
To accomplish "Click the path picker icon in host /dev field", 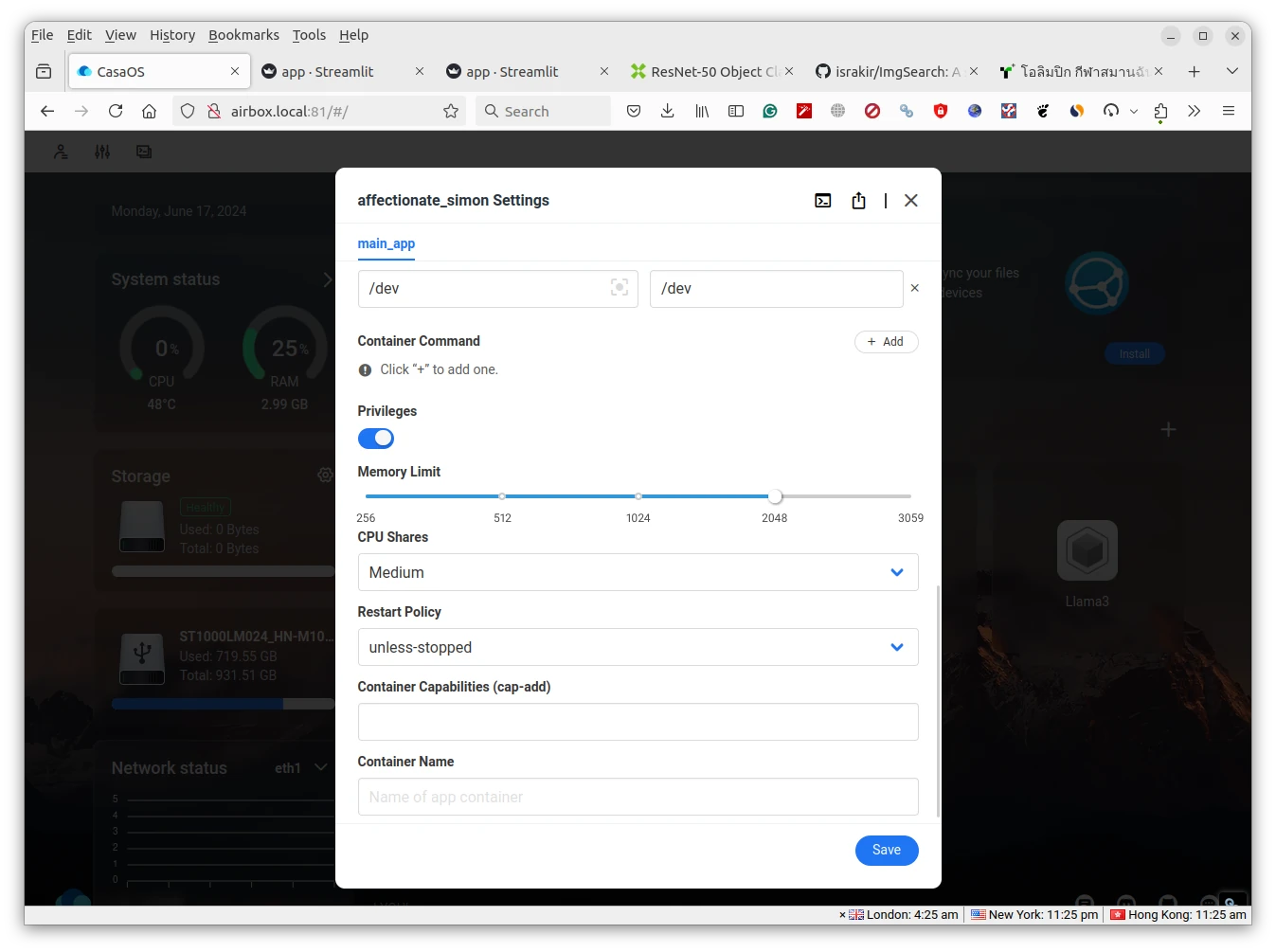I will point(620,288).
